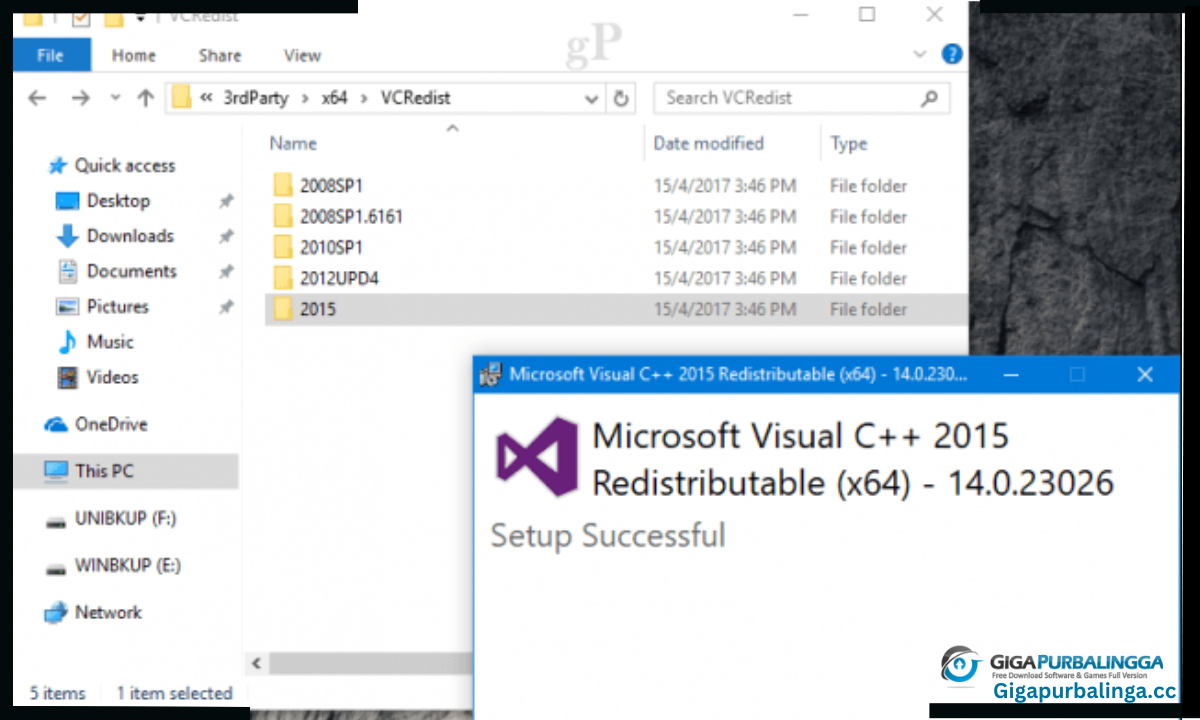1200x720 pixels.
Task: Open the File tab in Explorer
Action: (51, 55)
